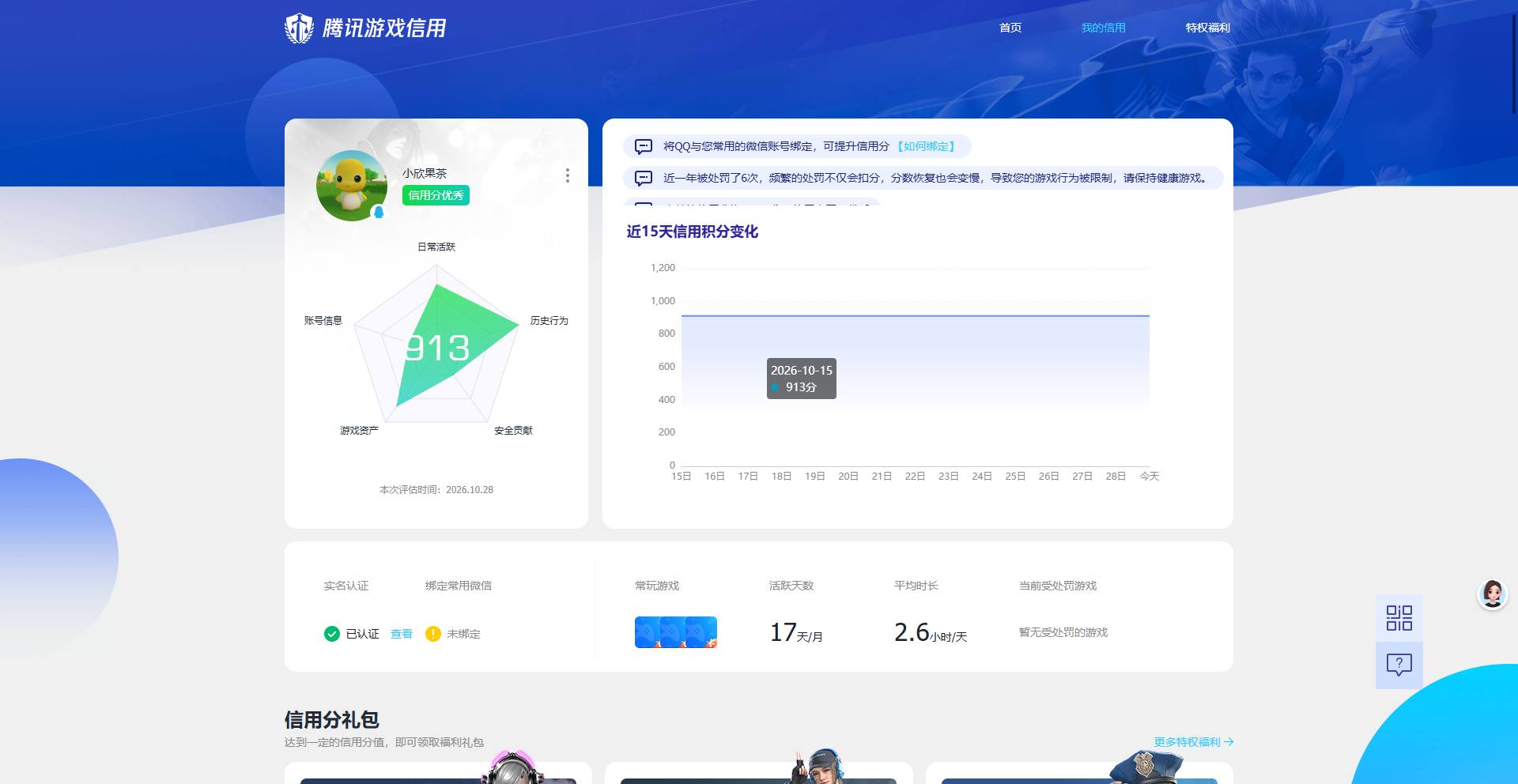Image resolution: width=1518 pixels, height=784 pixels.
Task: Click the 今天 label on chart axis
Action: tap(1150, 476)
